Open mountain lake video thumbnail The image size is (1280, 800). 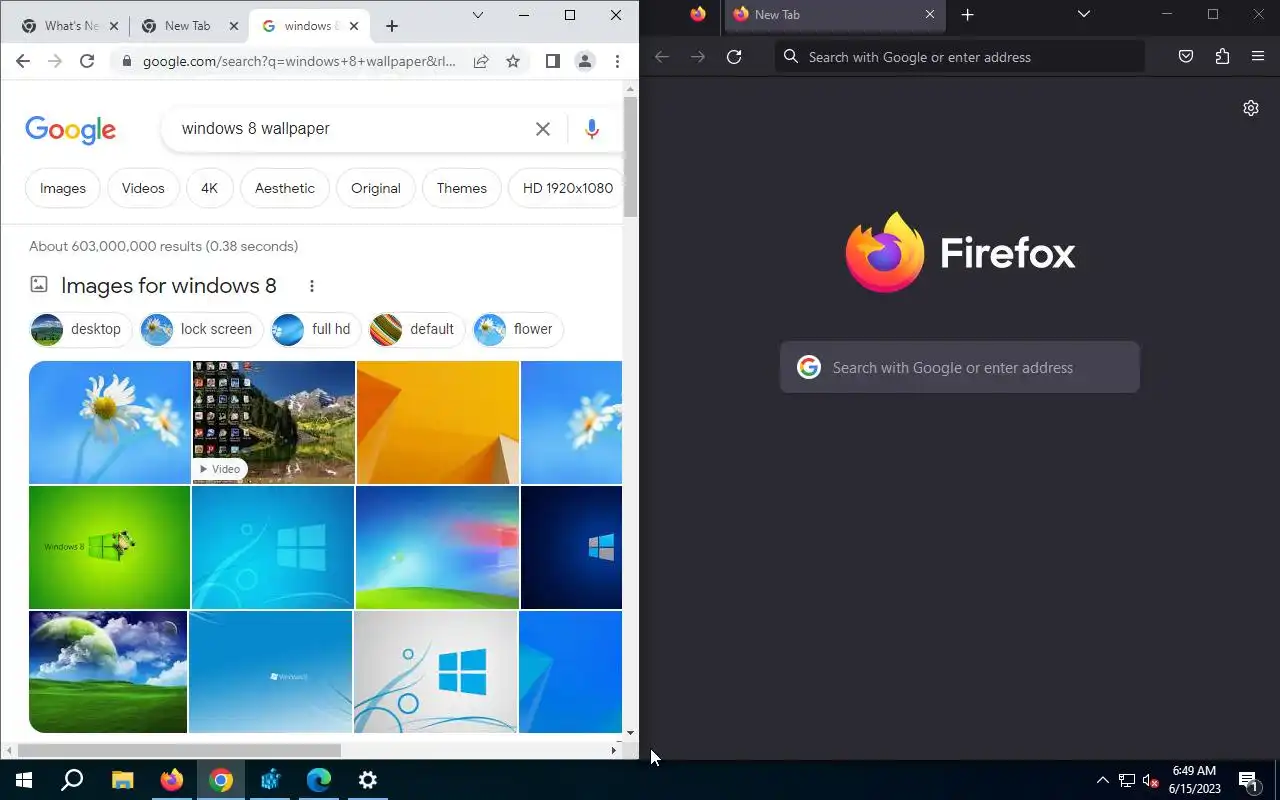pyautogui.click(x=273, y=422)
